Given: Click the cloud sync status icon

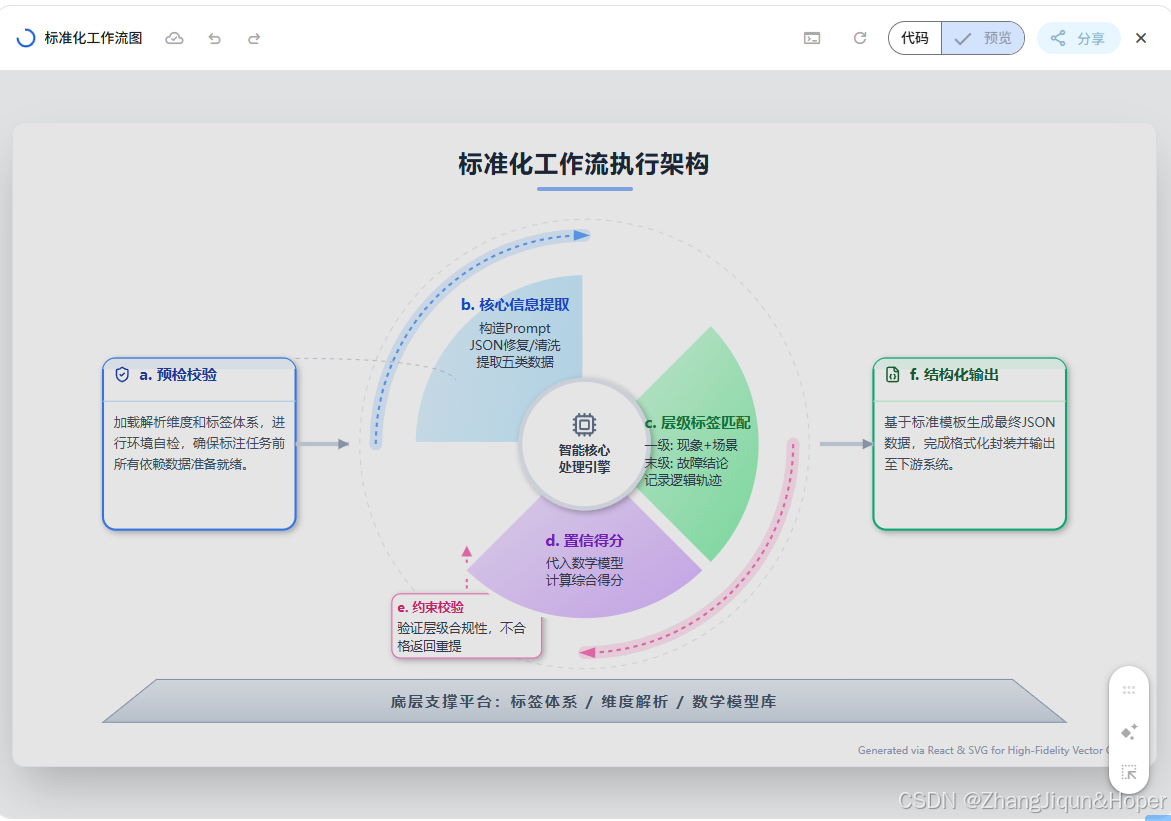Looking at the screenshot, I should [174, 38].
